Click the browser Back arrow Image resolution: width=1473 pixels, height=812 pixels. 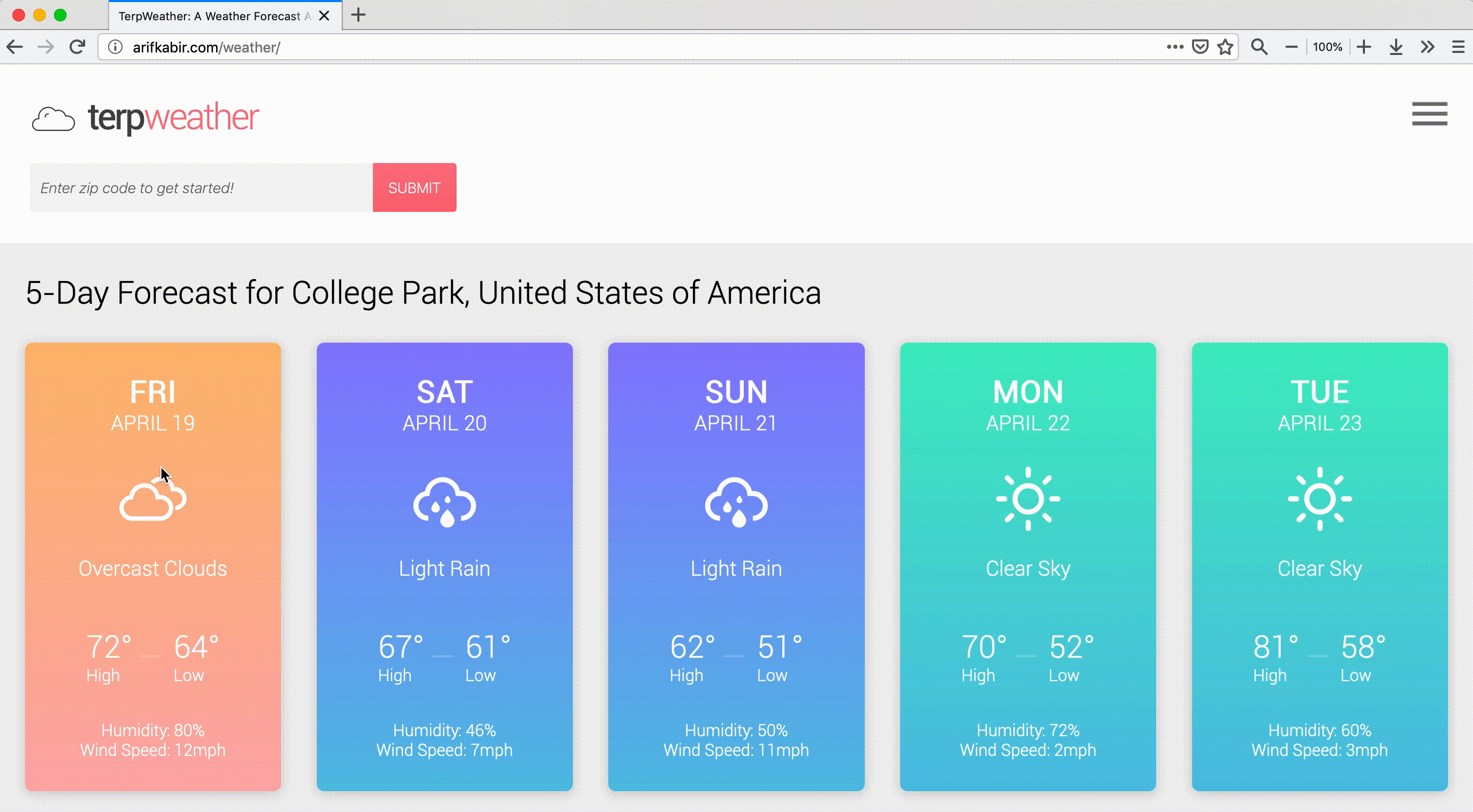[x=15, y=47]
